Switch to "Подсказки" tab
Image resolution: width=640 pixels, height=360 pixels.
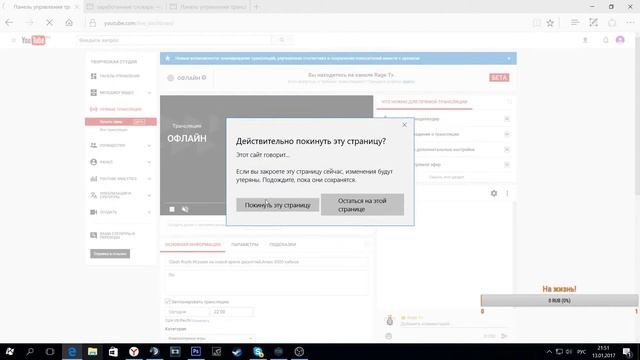click(x=282, y=244)
